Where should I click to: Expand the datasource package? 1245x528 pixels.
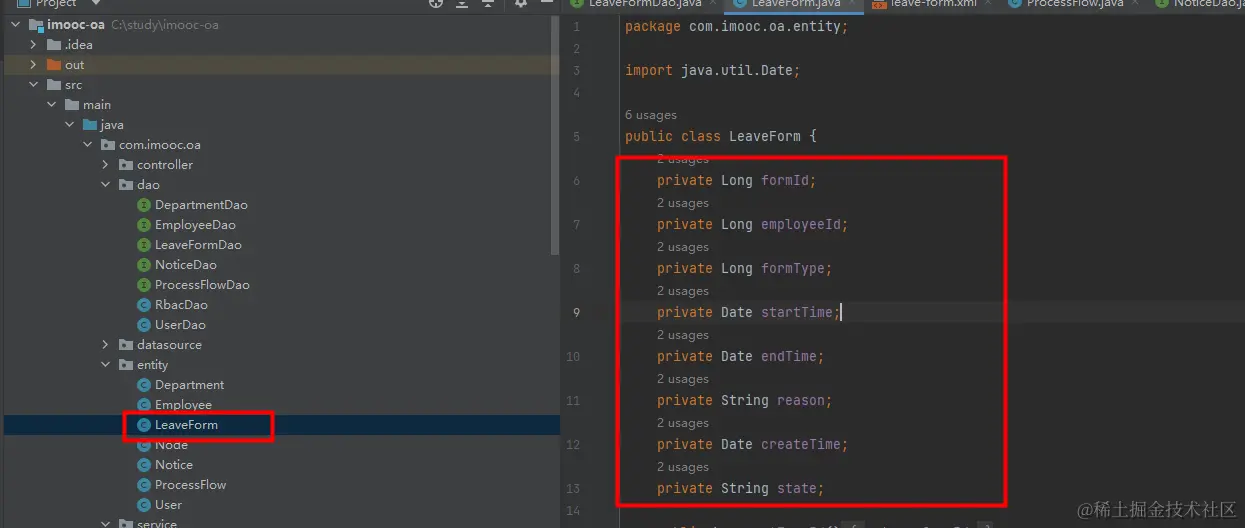pos(106,345)
